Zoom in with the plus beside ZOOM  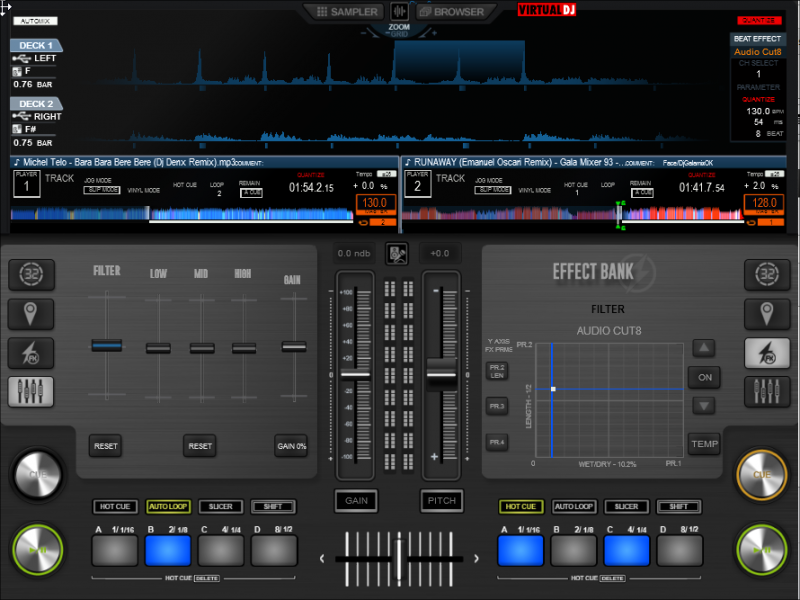pyautogui.click(x=434, y=33)
